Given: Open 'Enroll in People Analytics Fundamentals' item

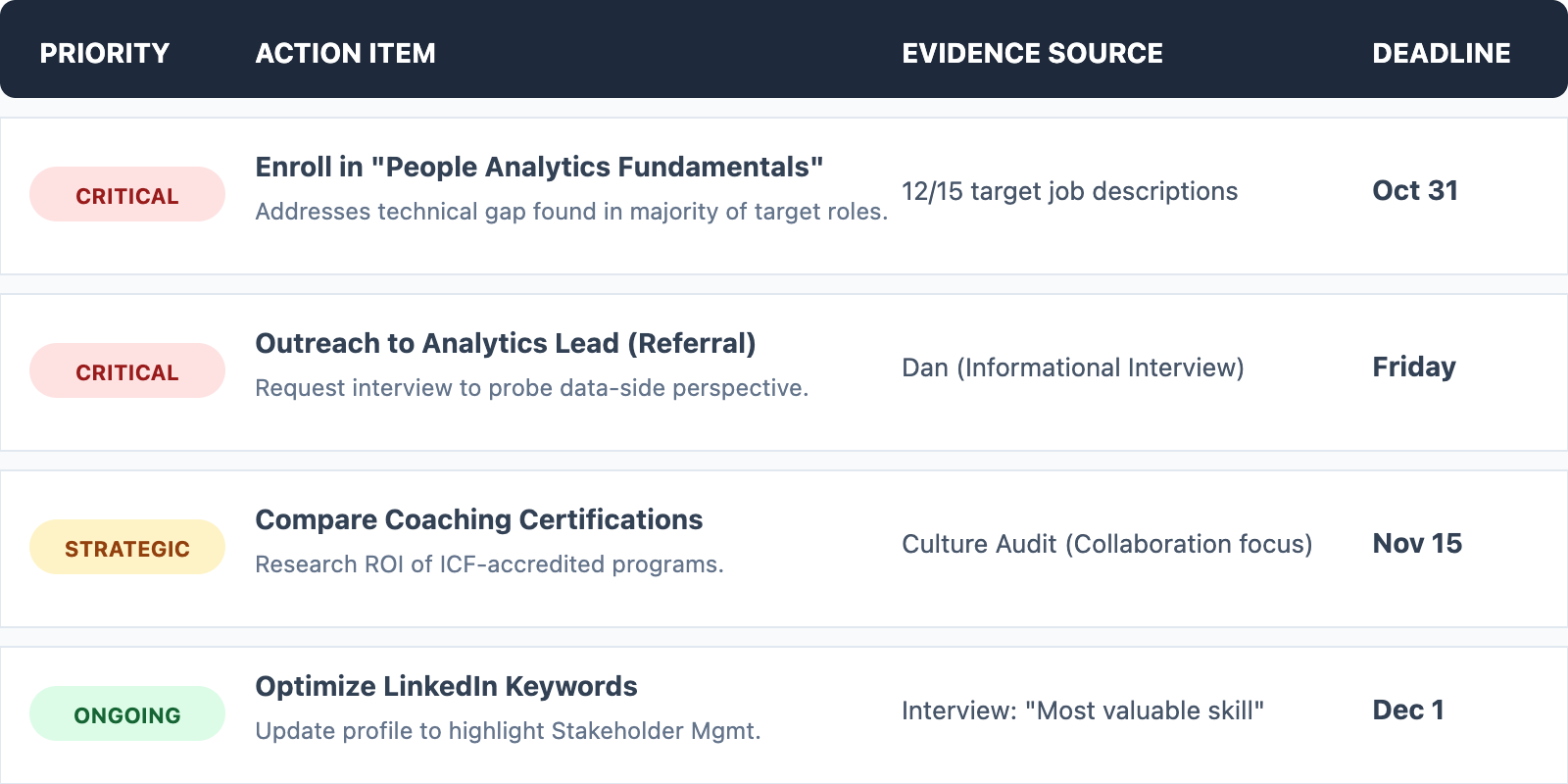Looking at the screenshot, I should pos(538,168).
